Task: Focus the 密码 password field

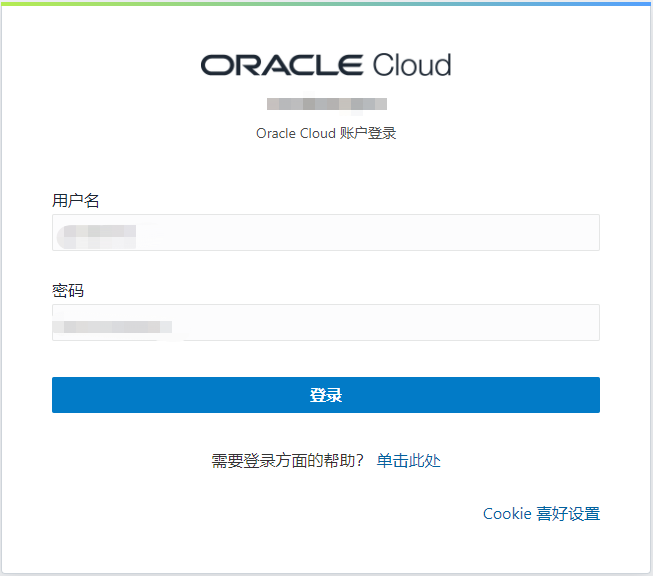Action: coord(326,322)
